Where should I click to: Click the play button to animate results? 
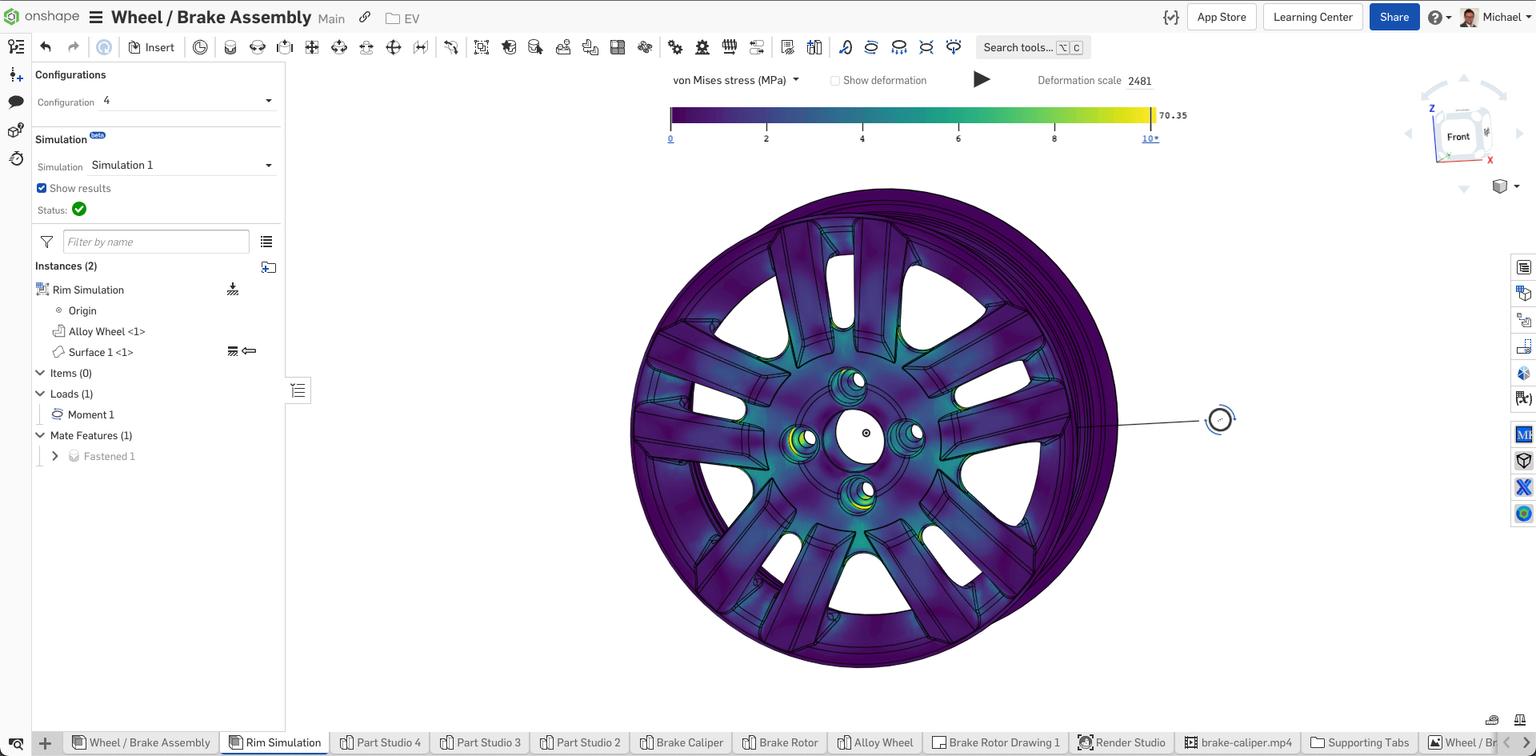pyautogui.click(x=981, y=79)
